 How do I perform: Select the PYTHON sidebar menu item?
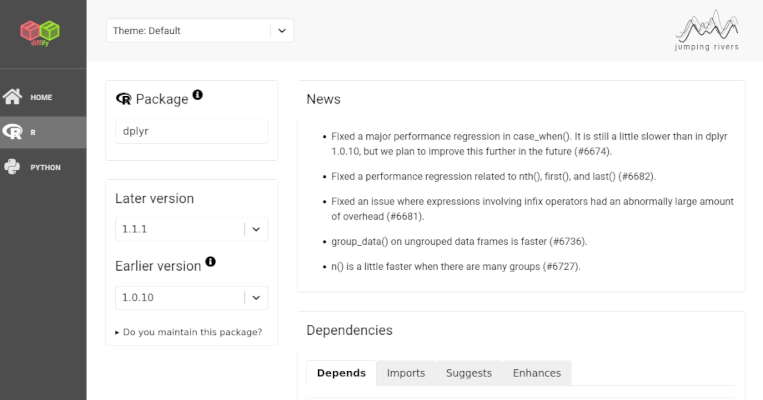tap(43, 167)
